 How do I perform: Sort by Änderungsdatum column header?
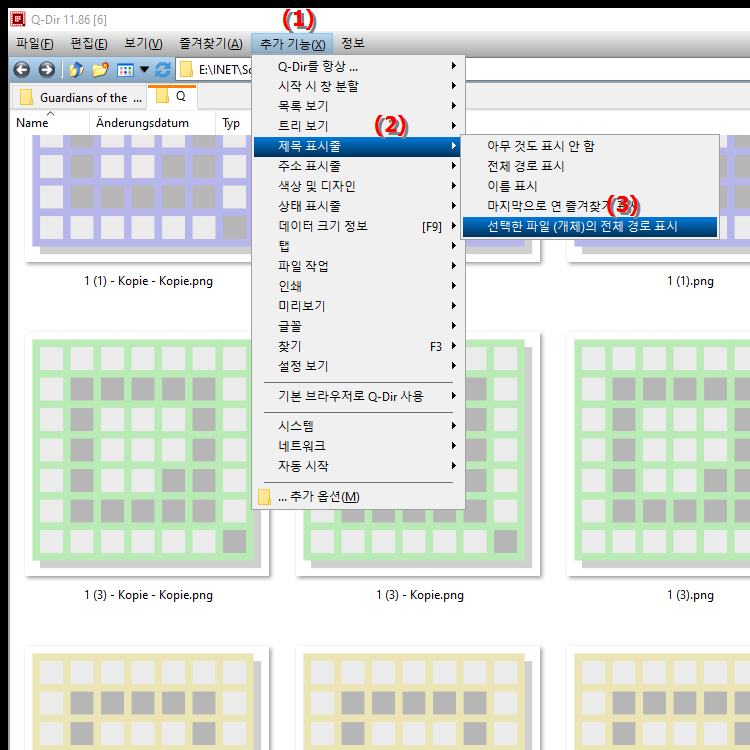pos(152,123)
